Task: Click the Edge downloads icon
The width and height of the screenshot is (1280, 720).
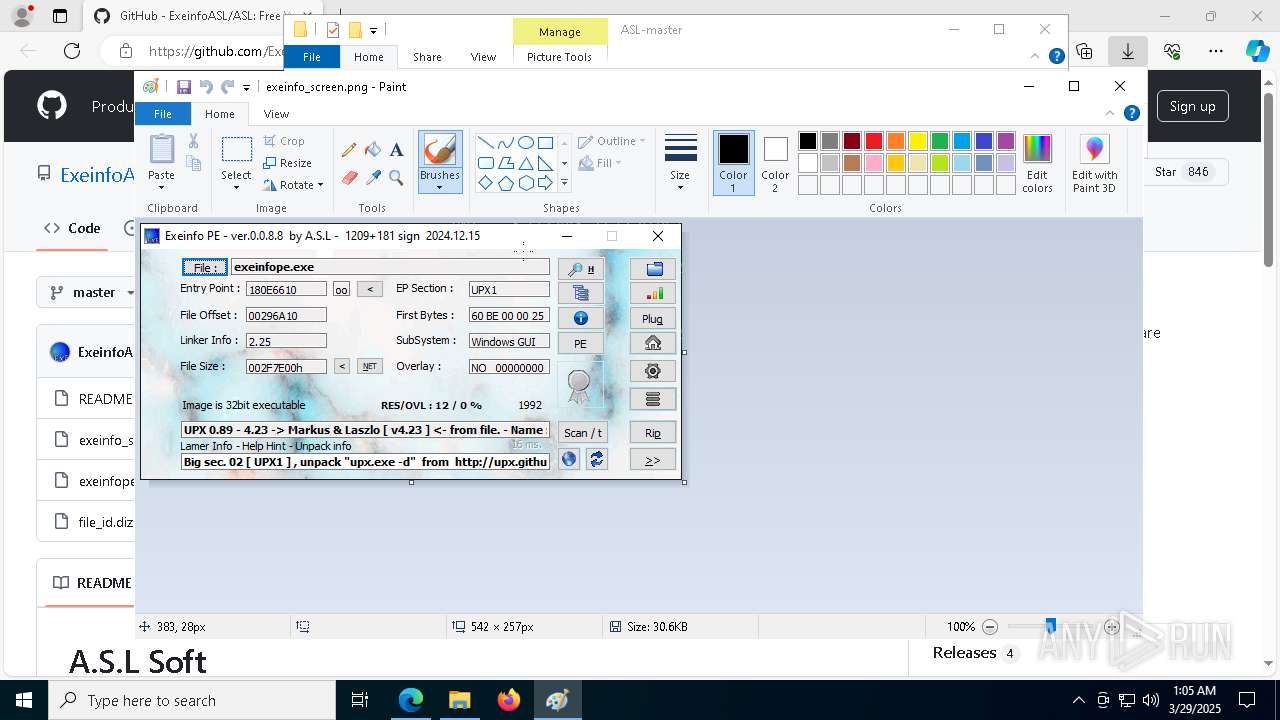Action: (x=1127, y=51)
